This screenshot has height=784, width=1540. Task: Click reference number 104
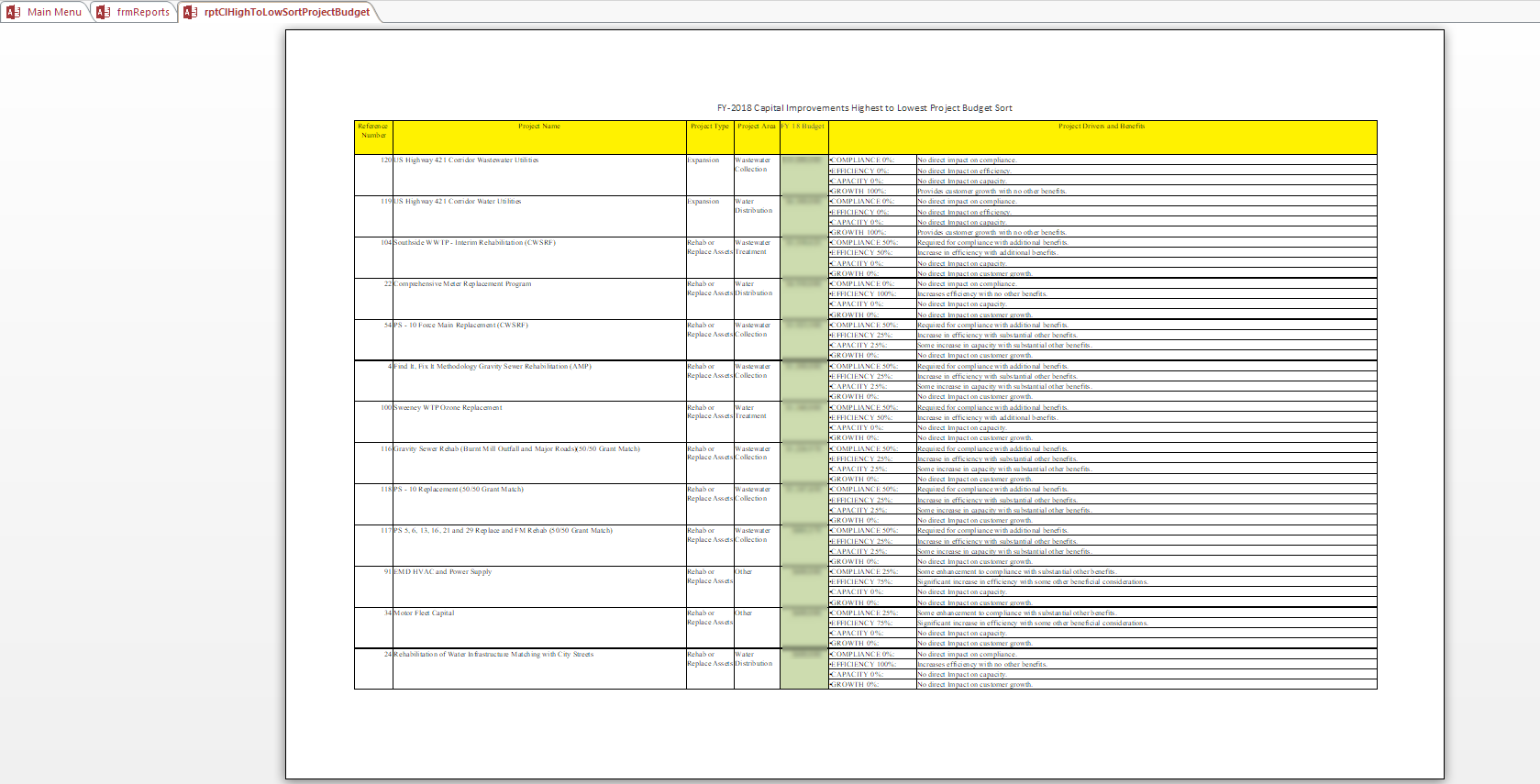click(386, 243)
